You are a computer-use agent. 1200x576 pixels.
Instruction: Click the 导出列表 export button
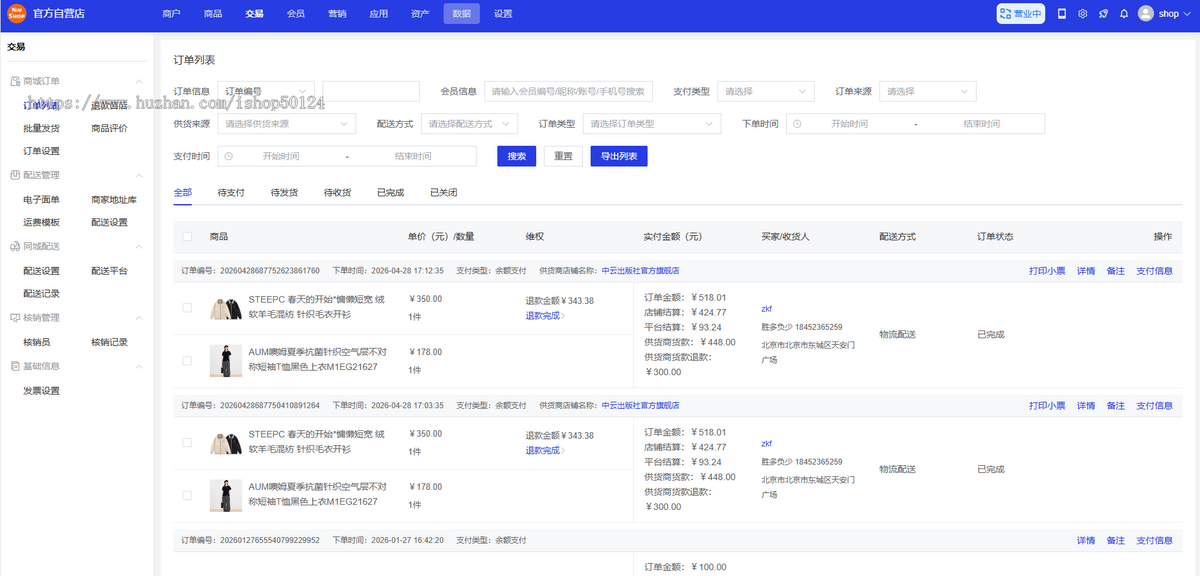click(x=619, y=156)
